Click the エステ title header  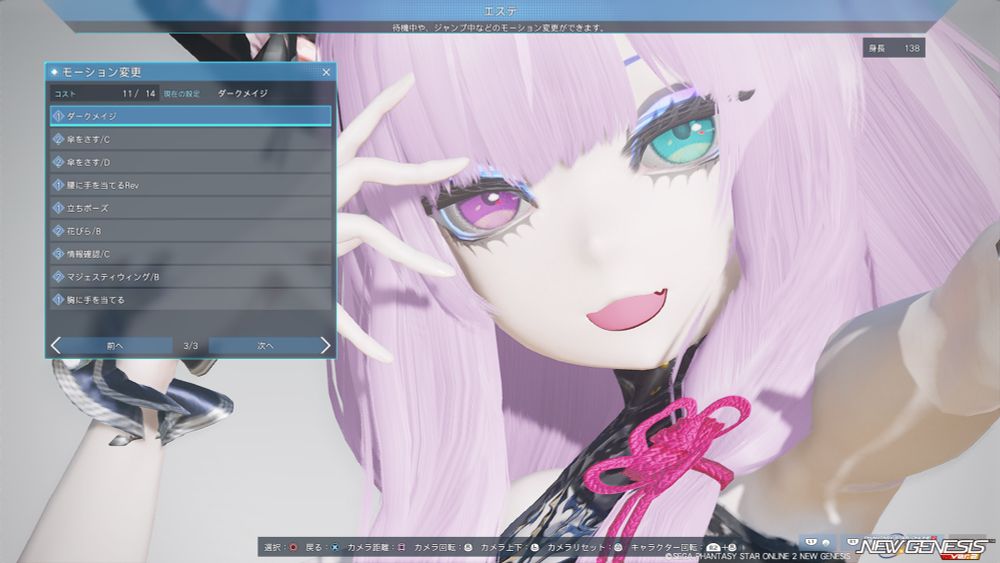point(501,11)
